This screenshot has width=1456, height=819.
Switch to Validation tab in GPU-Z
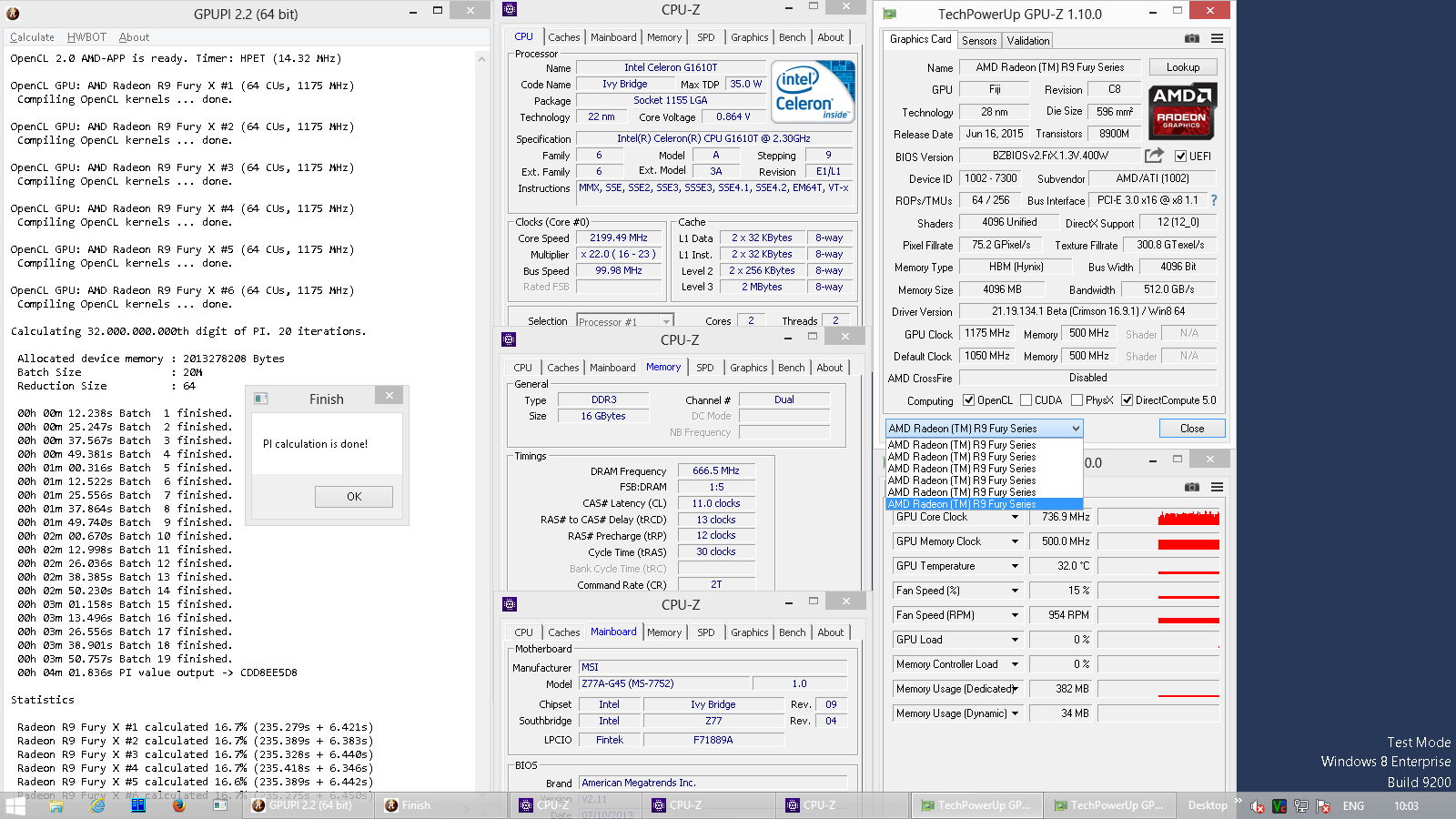tap(1028, 41)
